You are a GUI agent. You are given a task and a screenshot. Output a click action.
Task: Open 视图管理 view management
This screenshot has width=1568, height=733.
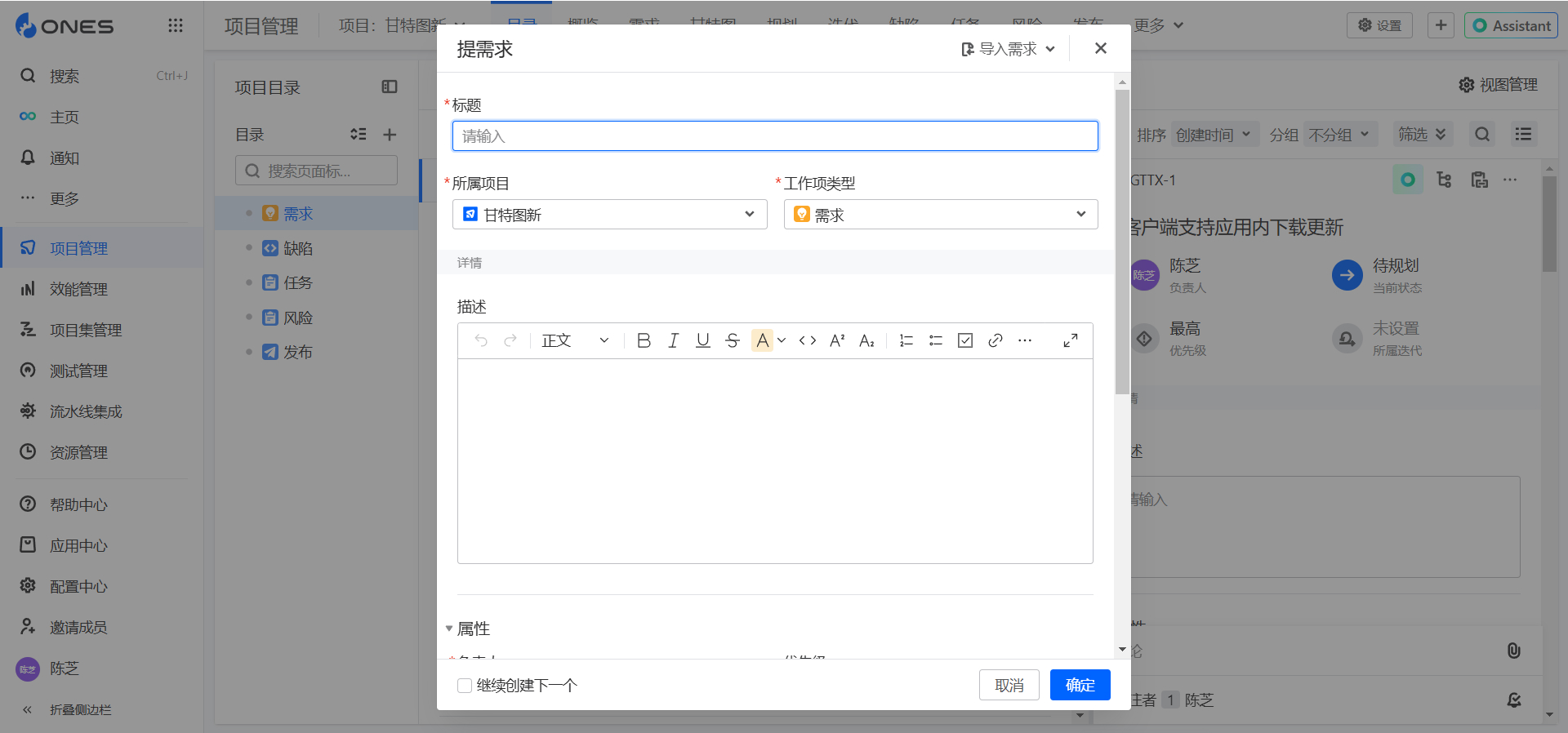1499,85
